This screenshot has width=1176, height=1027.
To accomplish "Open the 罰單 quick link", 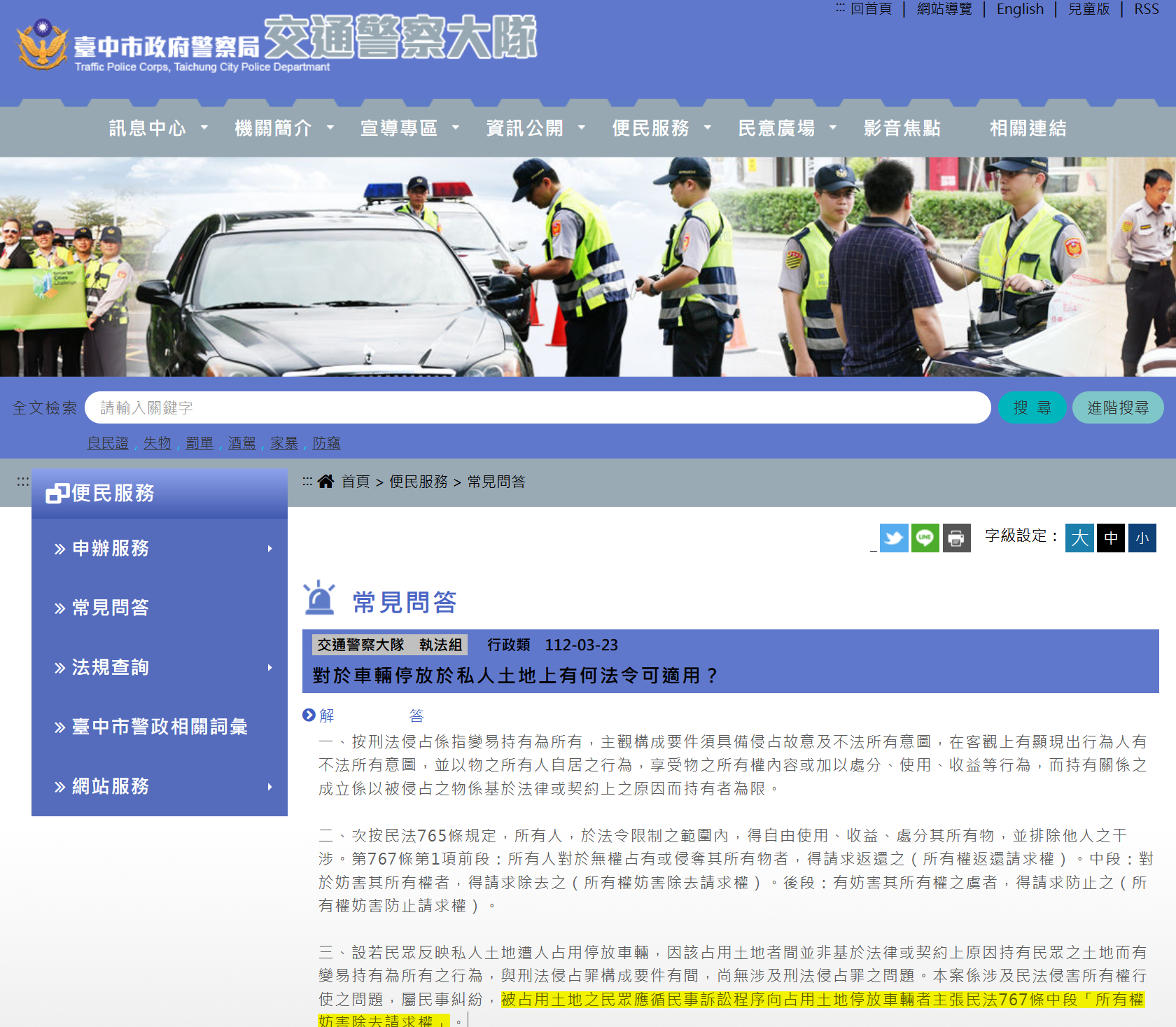I will point(199,443).
